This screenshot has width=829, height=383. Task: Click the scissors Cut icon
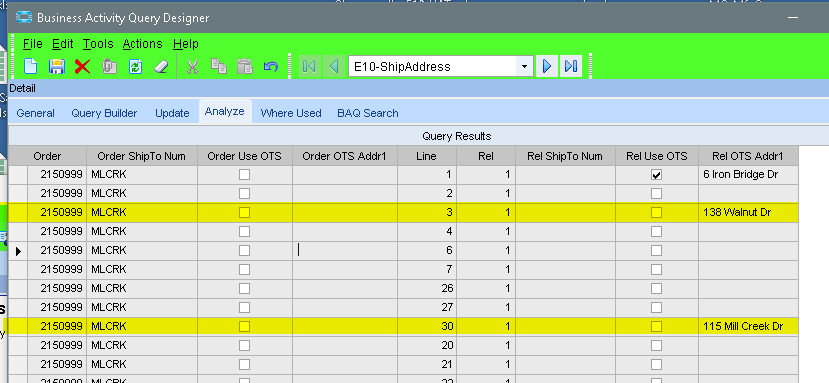[x=192, y=66]
